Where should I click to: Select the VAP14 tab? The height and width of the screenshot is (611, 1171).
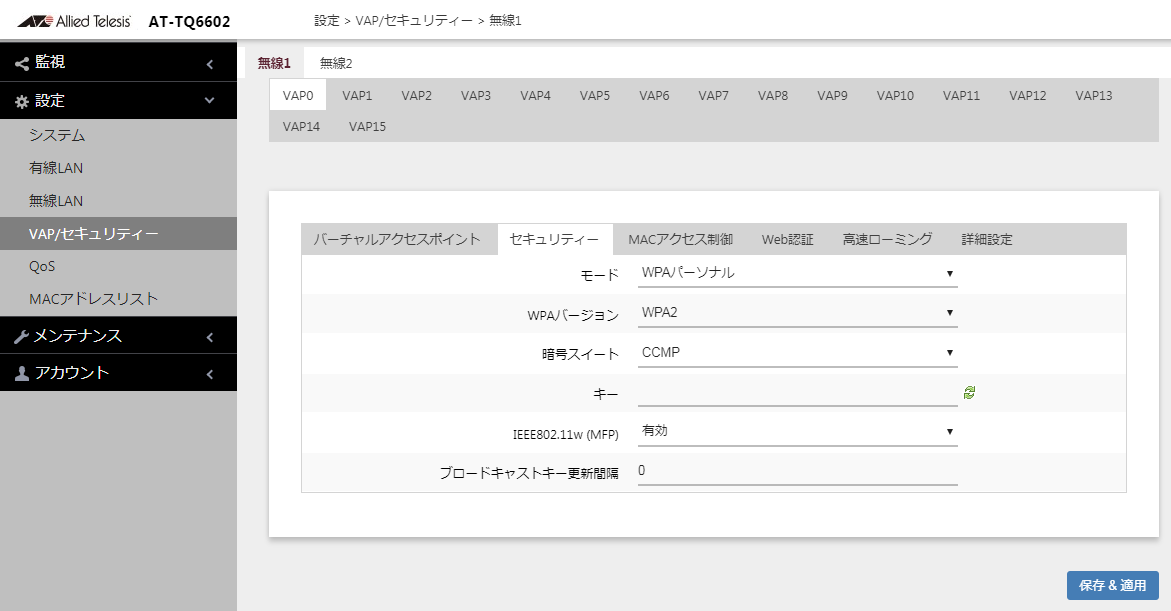[301, 127]
